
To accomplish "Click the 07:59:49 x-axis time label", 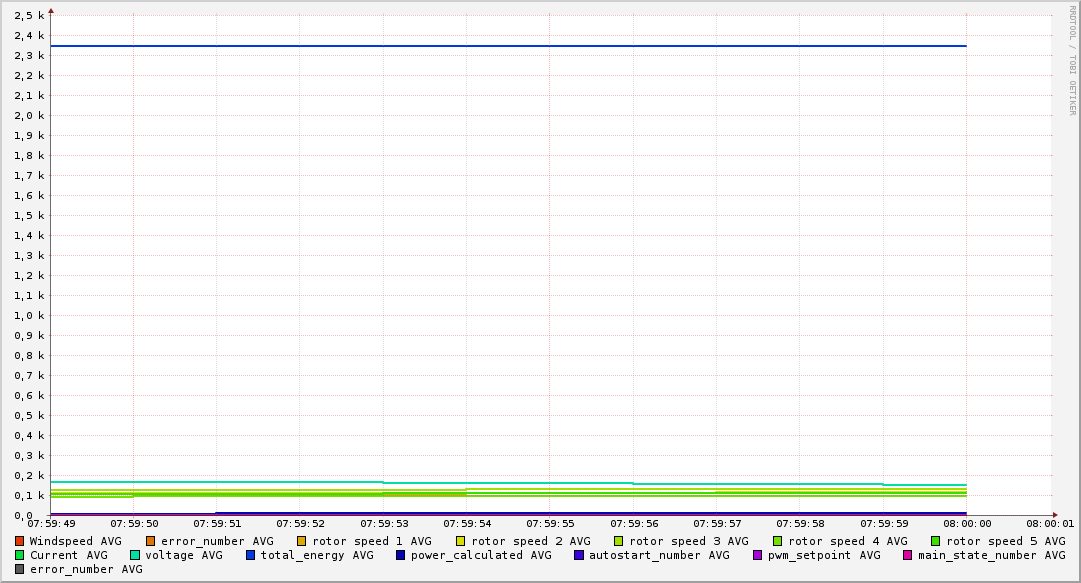I will tap(51, 523).
